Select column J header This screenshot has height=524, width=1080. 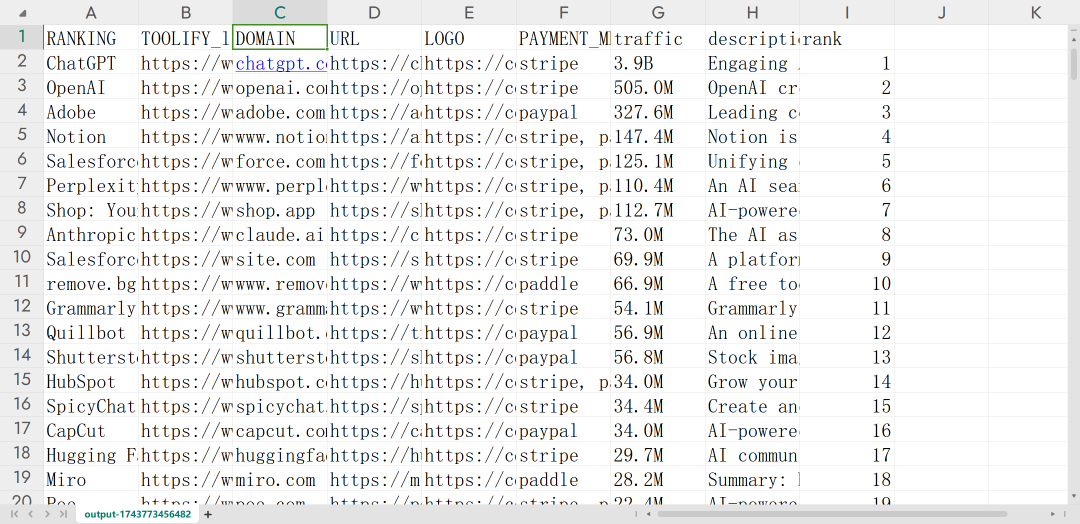(x=942, y=12)
